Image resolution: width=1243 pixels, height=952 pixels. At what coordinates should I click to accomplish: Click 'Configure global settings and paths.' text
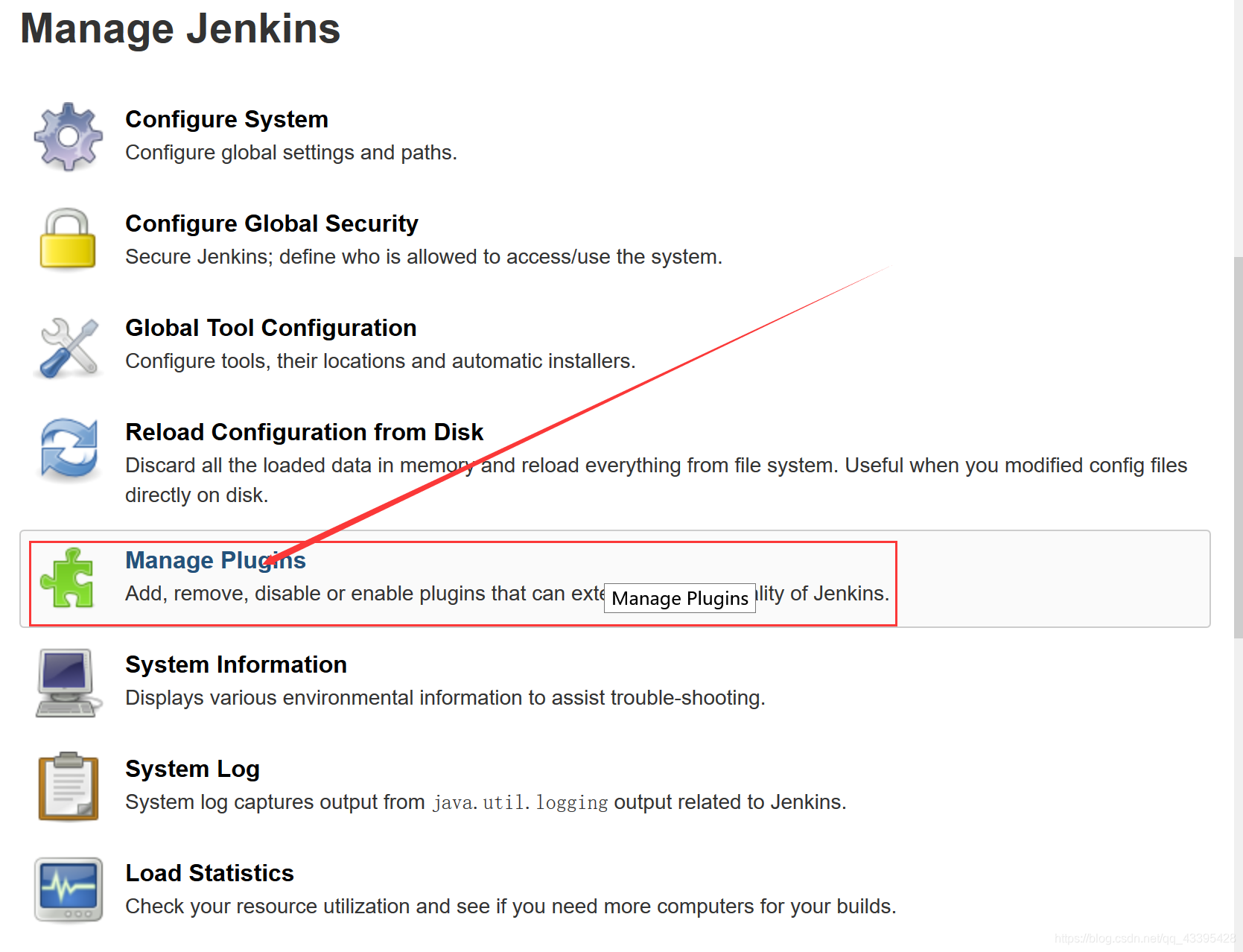(291, 152)
